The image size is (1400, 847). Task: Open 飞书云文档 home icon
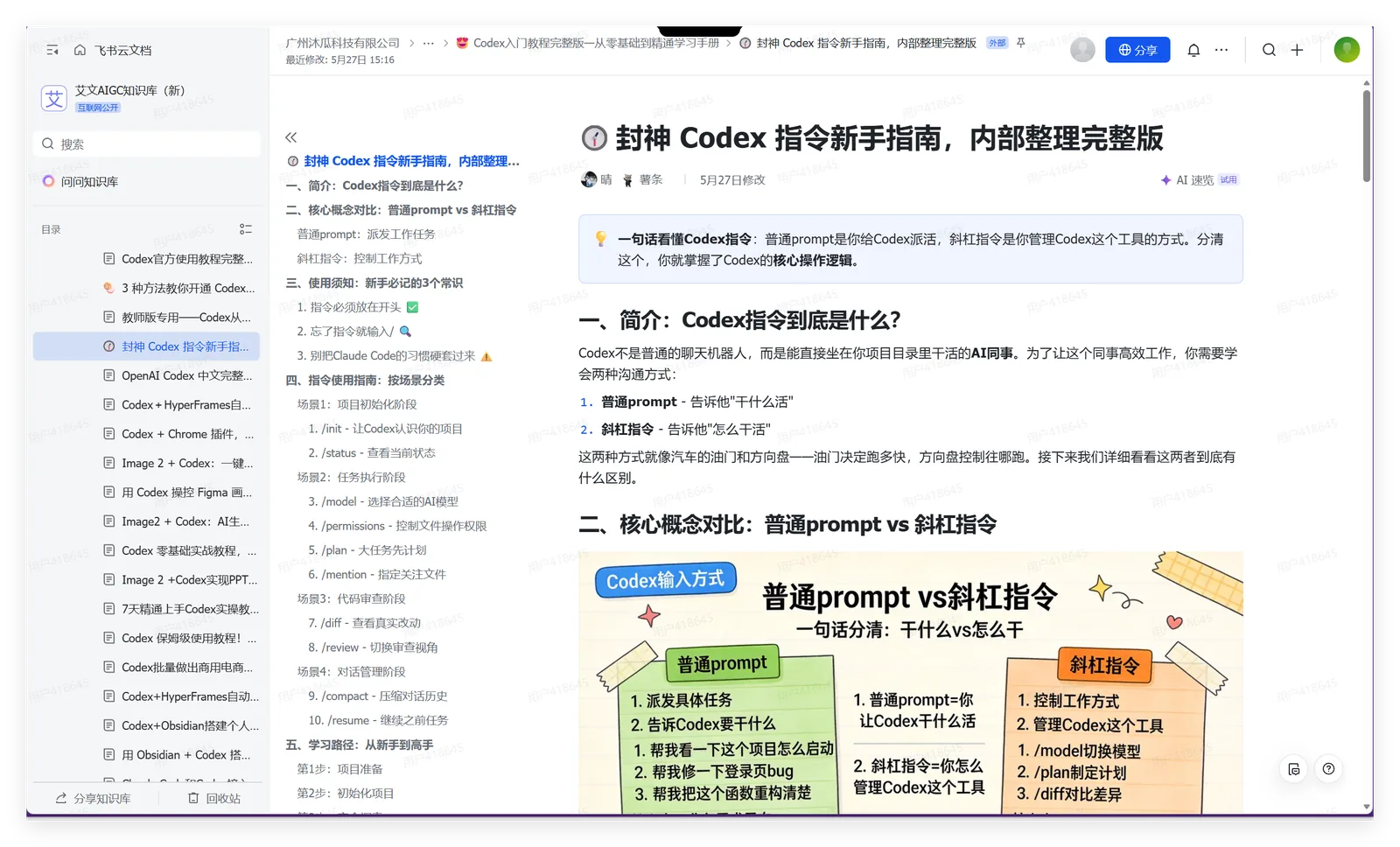coord(80,50)
